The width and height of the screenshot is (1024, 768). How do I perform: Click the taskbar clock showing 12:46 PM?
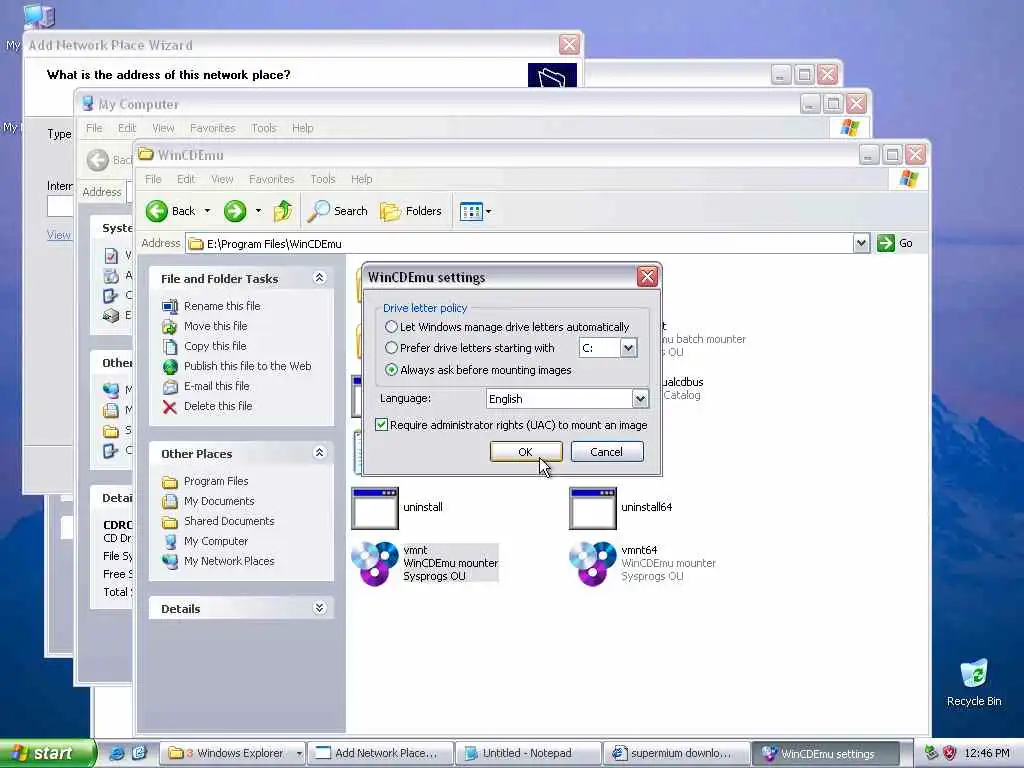tap(987, 753)
